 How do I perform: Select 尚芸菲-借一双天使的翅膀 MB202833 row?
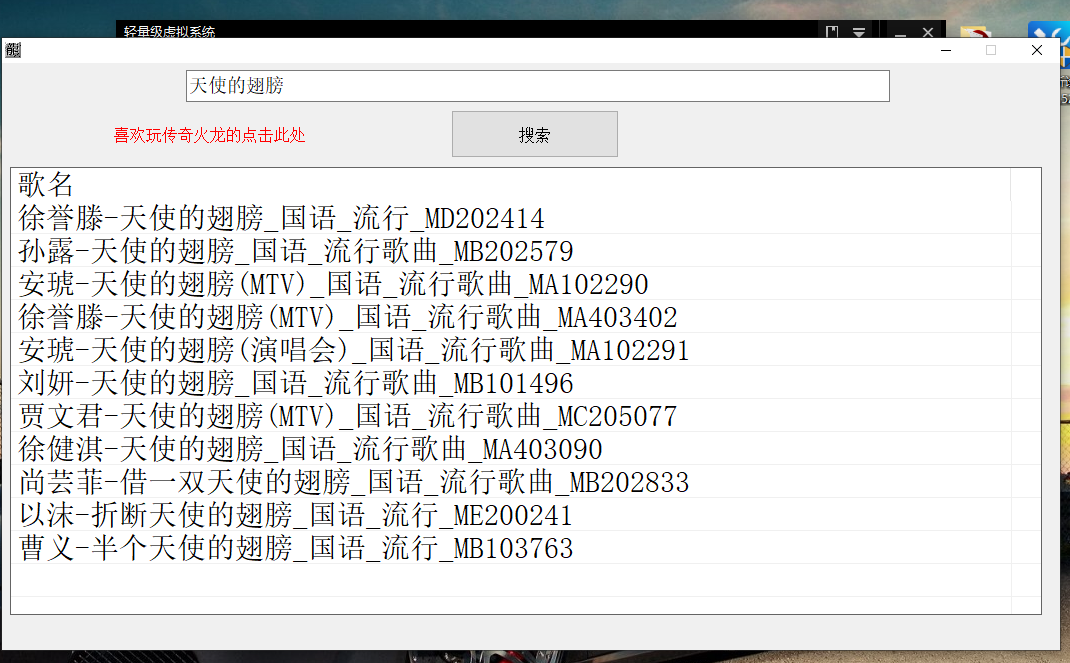pos(354,482)
